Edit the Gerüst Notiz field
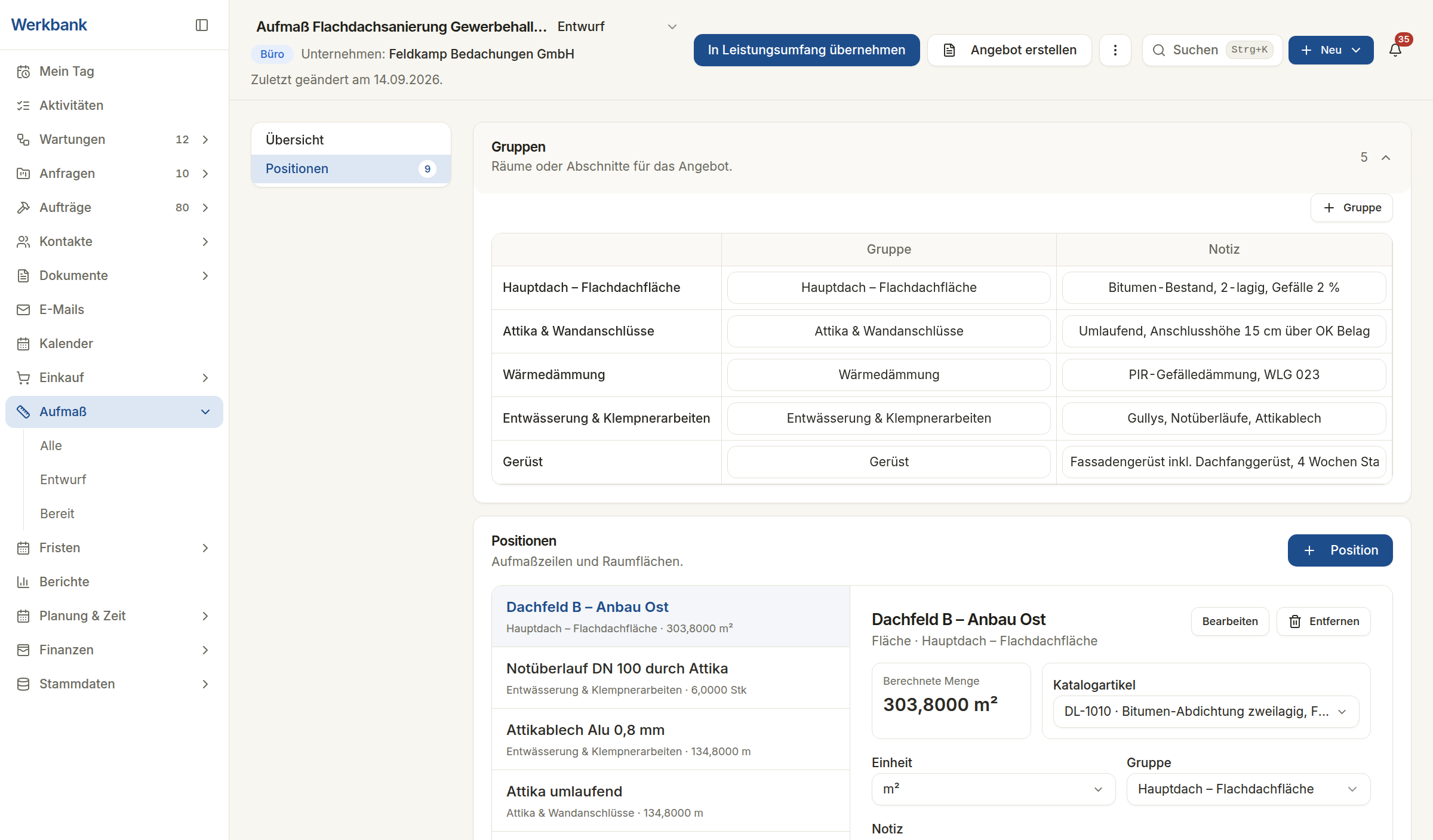Image resolution: width=1433 pixels, height=840 pixels. coord(1224,462)
